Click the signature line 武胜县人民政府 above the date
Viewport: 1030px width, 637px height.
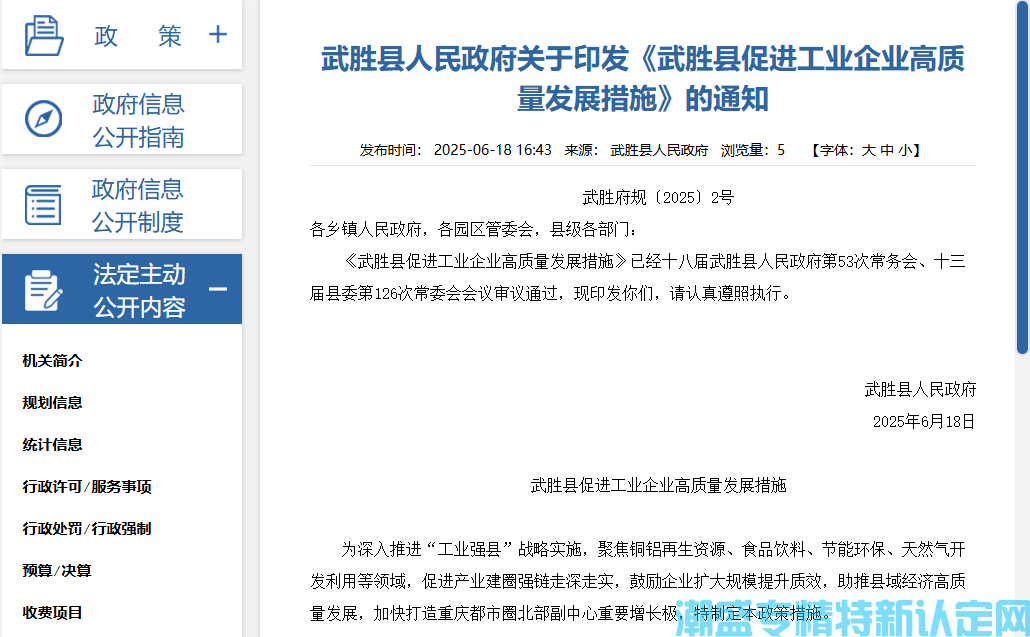(x=920, y=389)
